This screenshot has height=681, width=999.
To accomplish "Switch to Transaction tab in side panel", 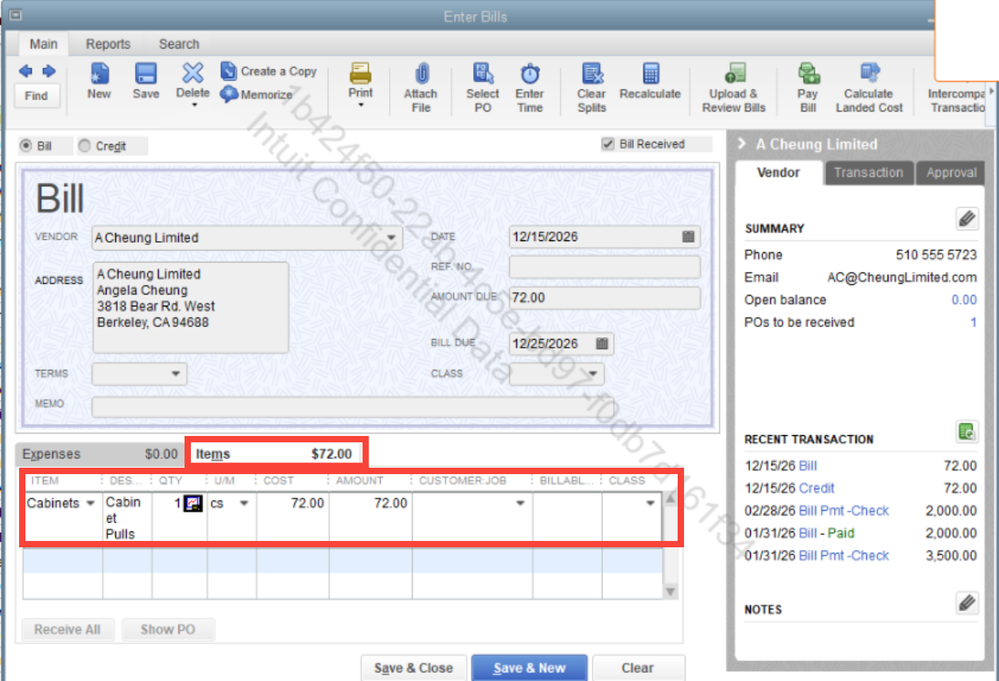I will coord(868,173).
